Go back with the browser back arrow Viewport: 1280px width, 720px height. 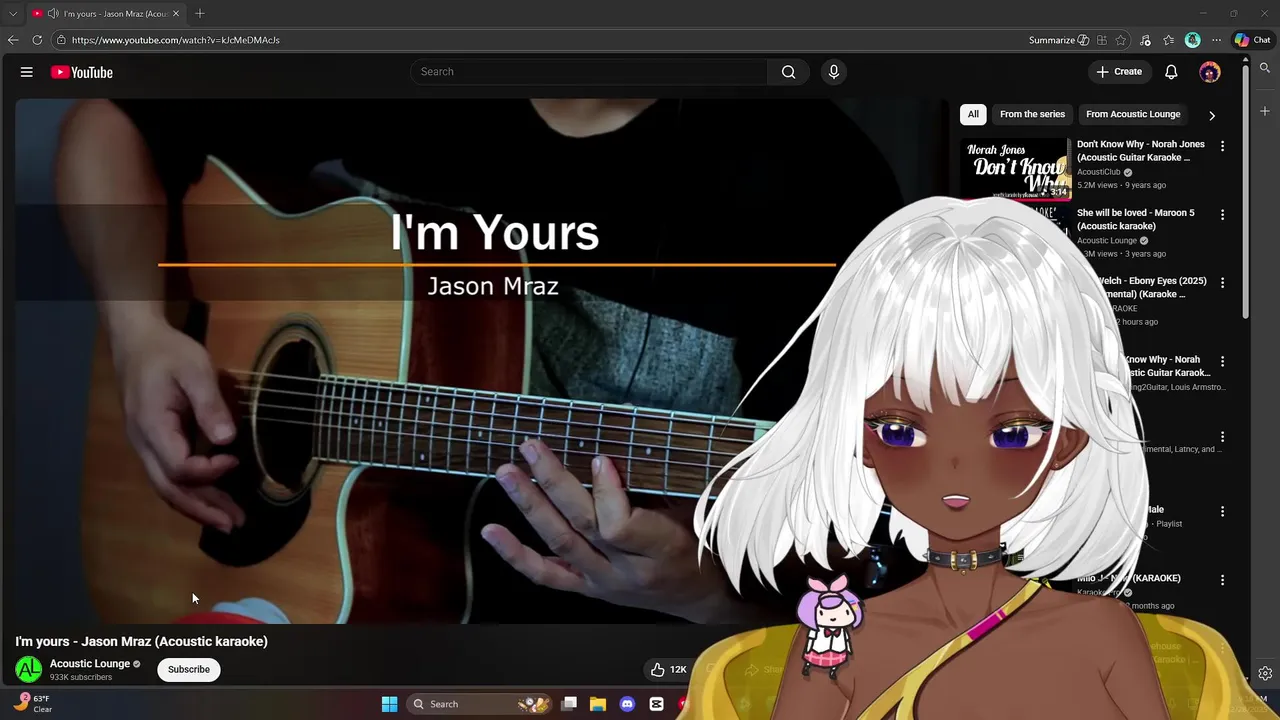coord(13,40)
